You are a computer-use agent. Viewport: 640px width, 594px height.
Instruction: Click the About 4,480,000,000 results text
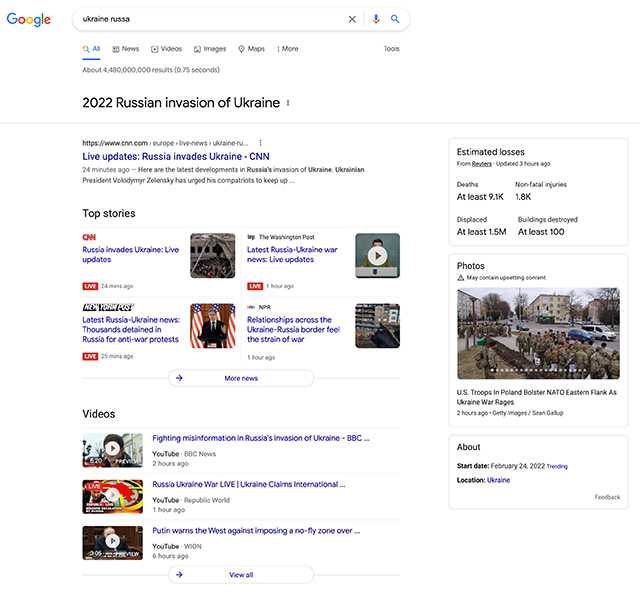point(151,70)
